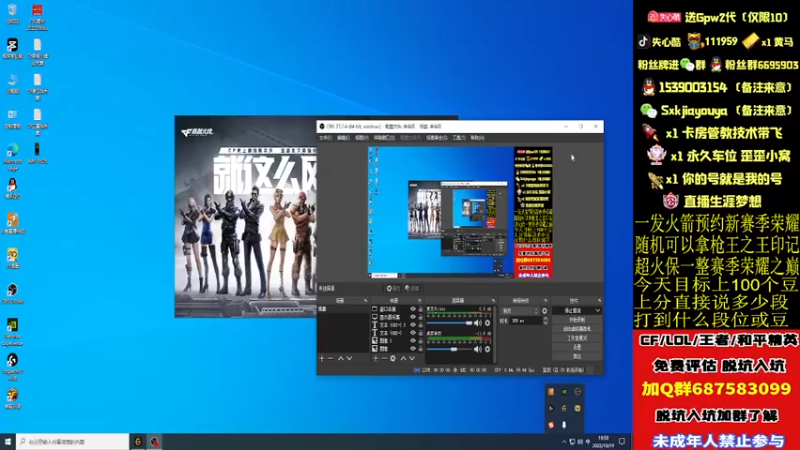Image resolution: width=800 pixels, height=450 pixels.
Task: Adjust the transition duration stepper arrows
Action: click(x=545, y=321)
